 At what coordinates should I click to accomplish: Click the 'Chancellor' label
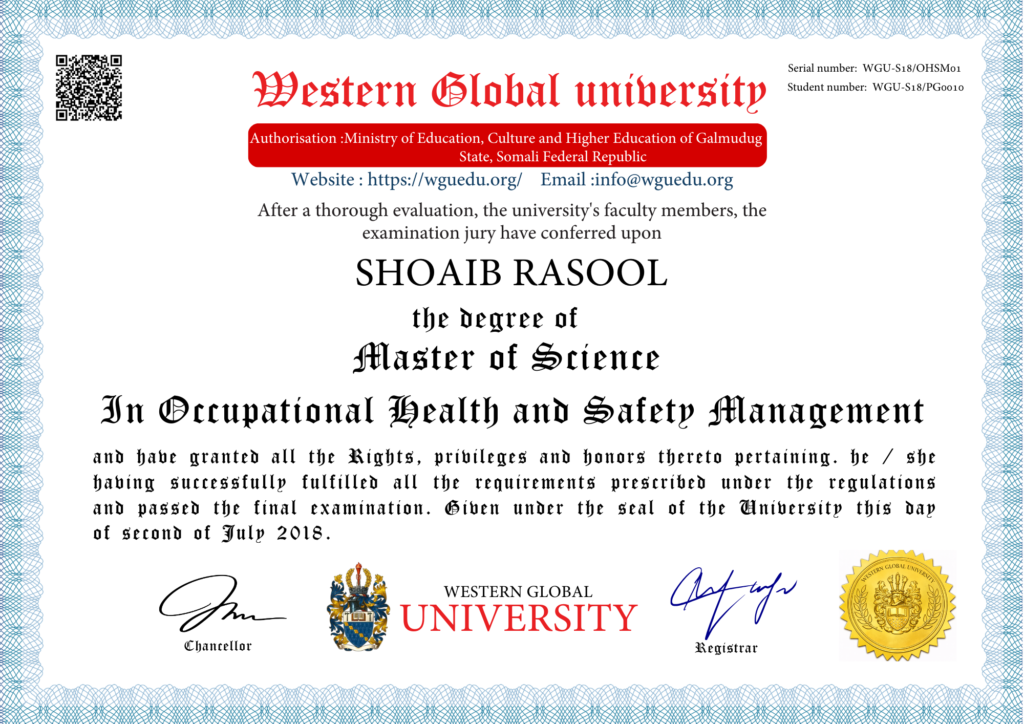(x=217, y=646)
